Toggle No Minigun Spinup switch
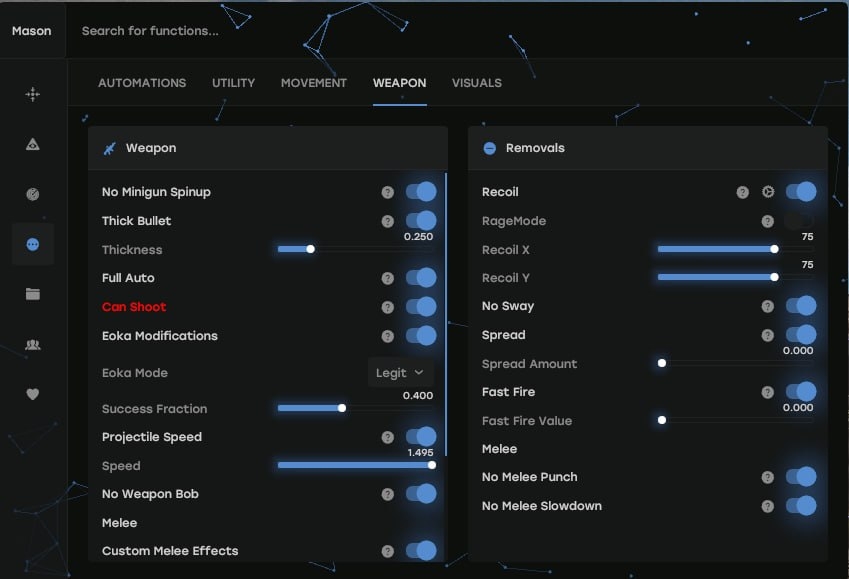The width and height of the screenshot is (849, 579). coord(421,192)
